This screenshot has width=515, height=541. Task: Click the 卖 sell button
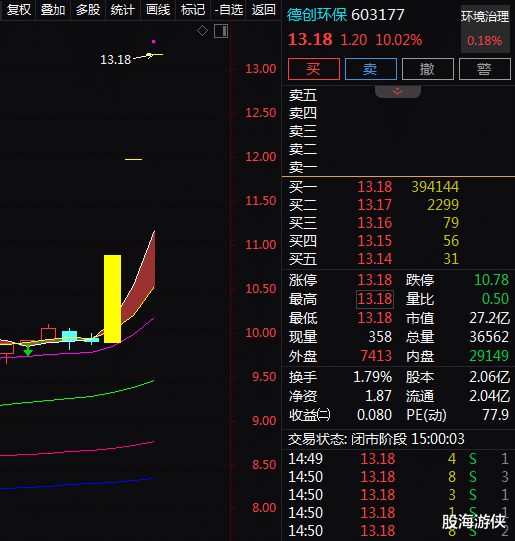(x=370, y=69)
